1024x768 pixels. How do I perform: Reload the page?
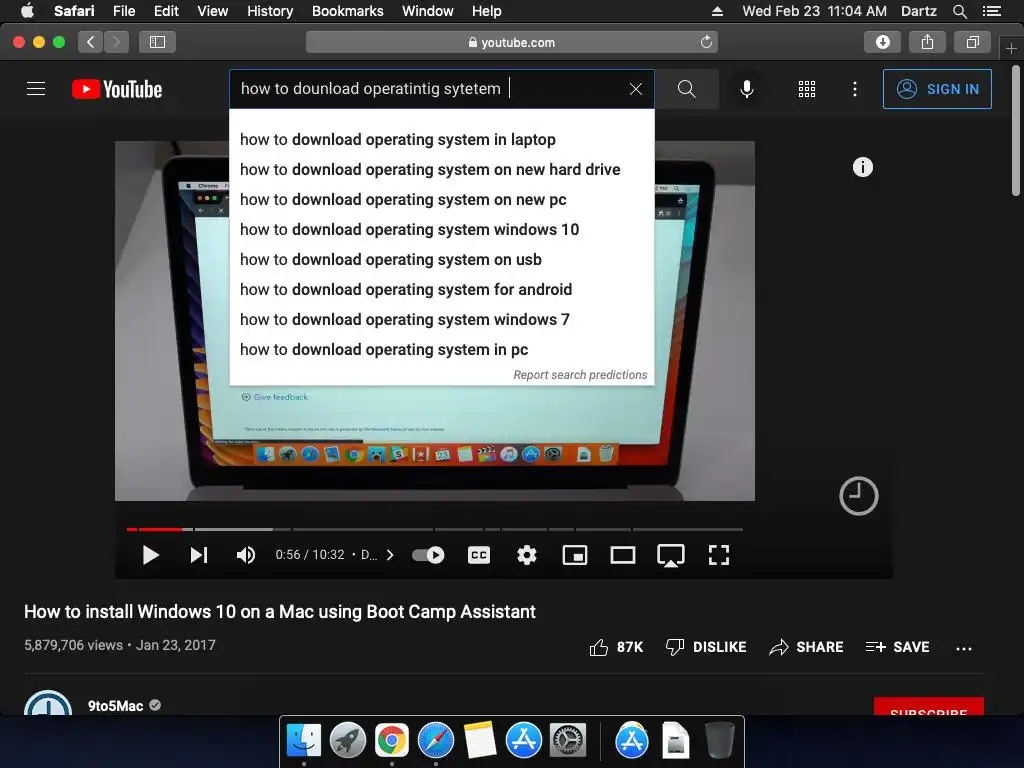[x=706, y=42]
